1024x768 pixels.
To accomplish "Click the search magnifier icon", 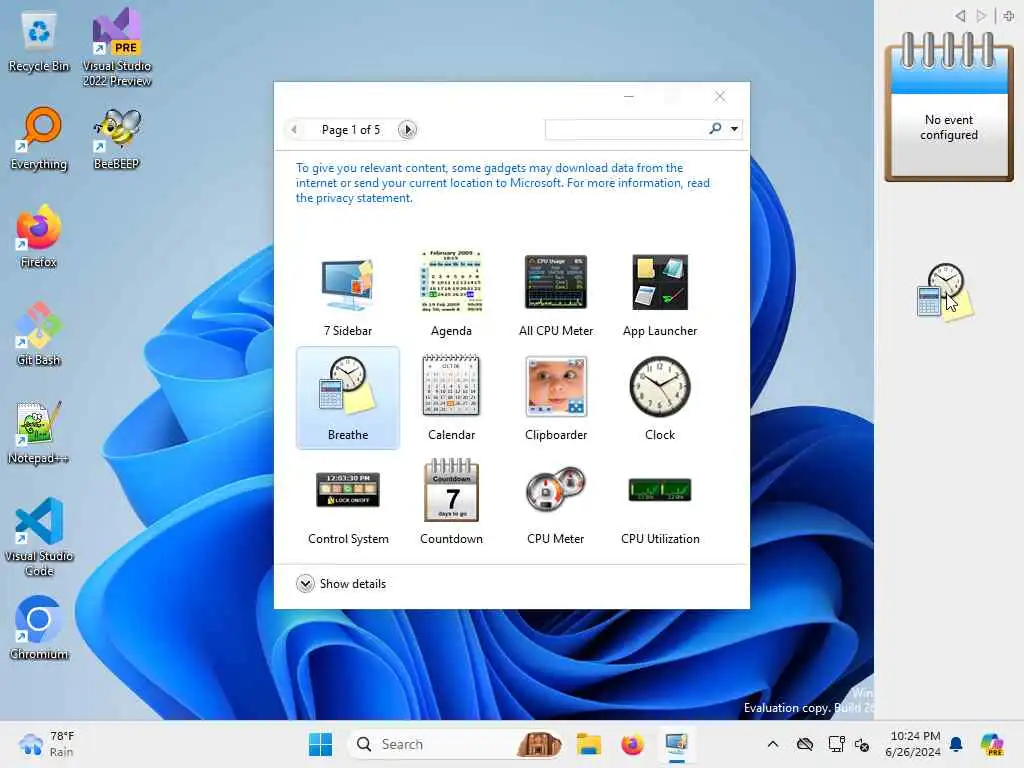I will 716,128.
